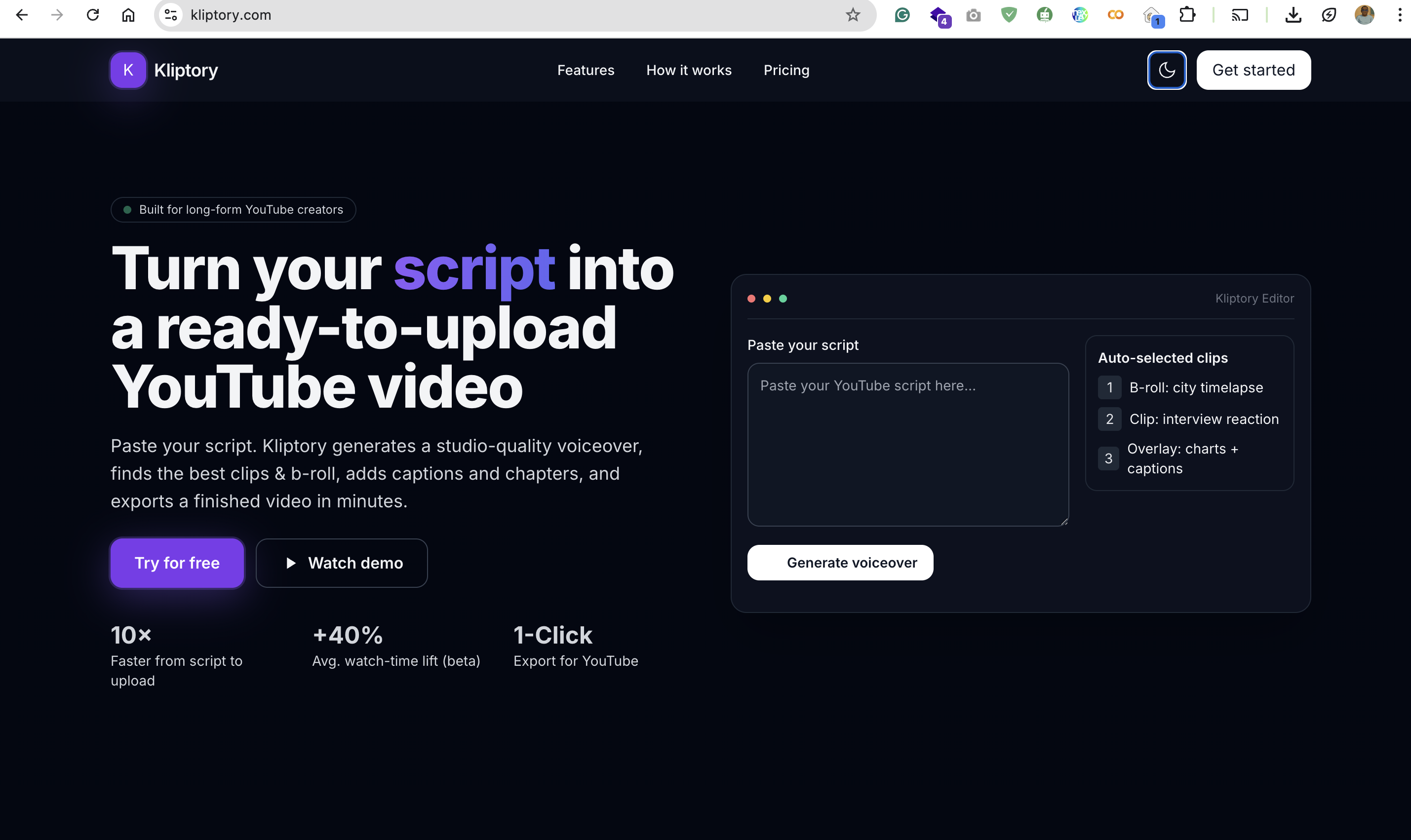1411x840 pixels.
Task: Open the Pricing page
Action: [x=786, y=70]
